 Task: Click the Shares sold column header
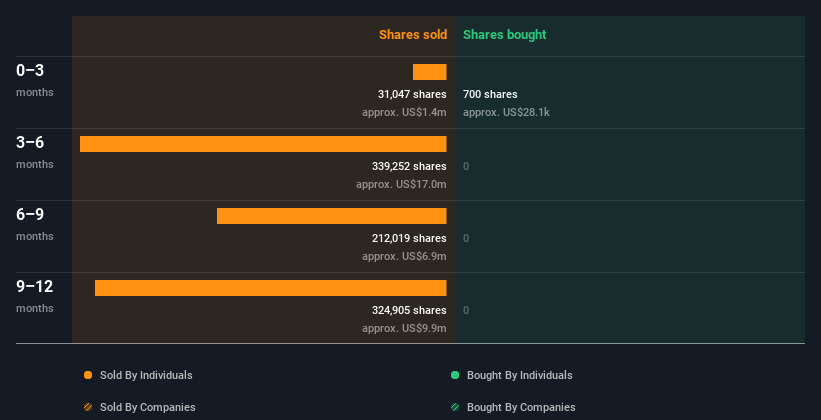(x=413, y=35)
